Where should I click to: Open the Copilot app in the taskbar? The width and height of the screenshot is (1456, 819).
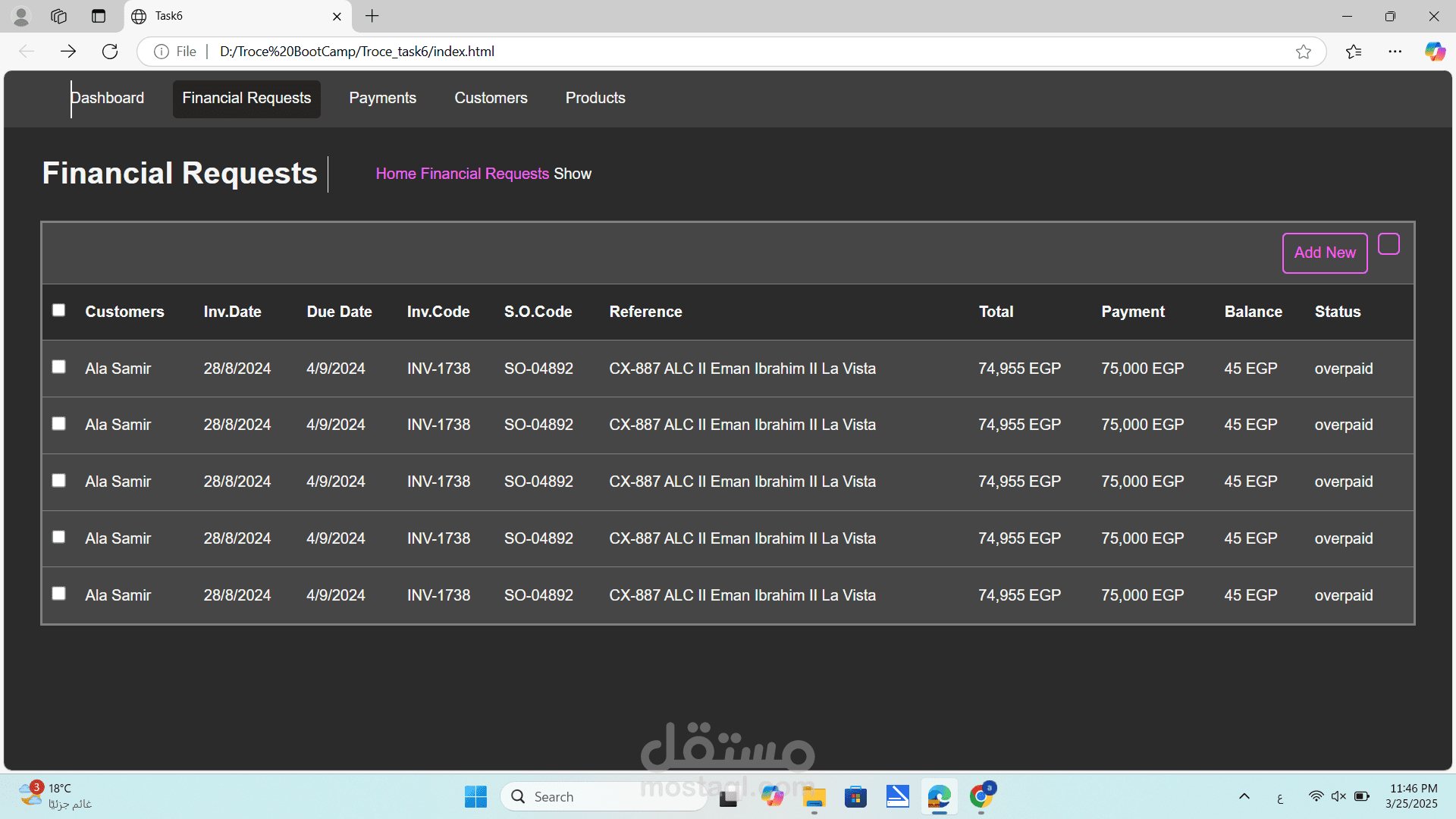click(x=772, y=796)
